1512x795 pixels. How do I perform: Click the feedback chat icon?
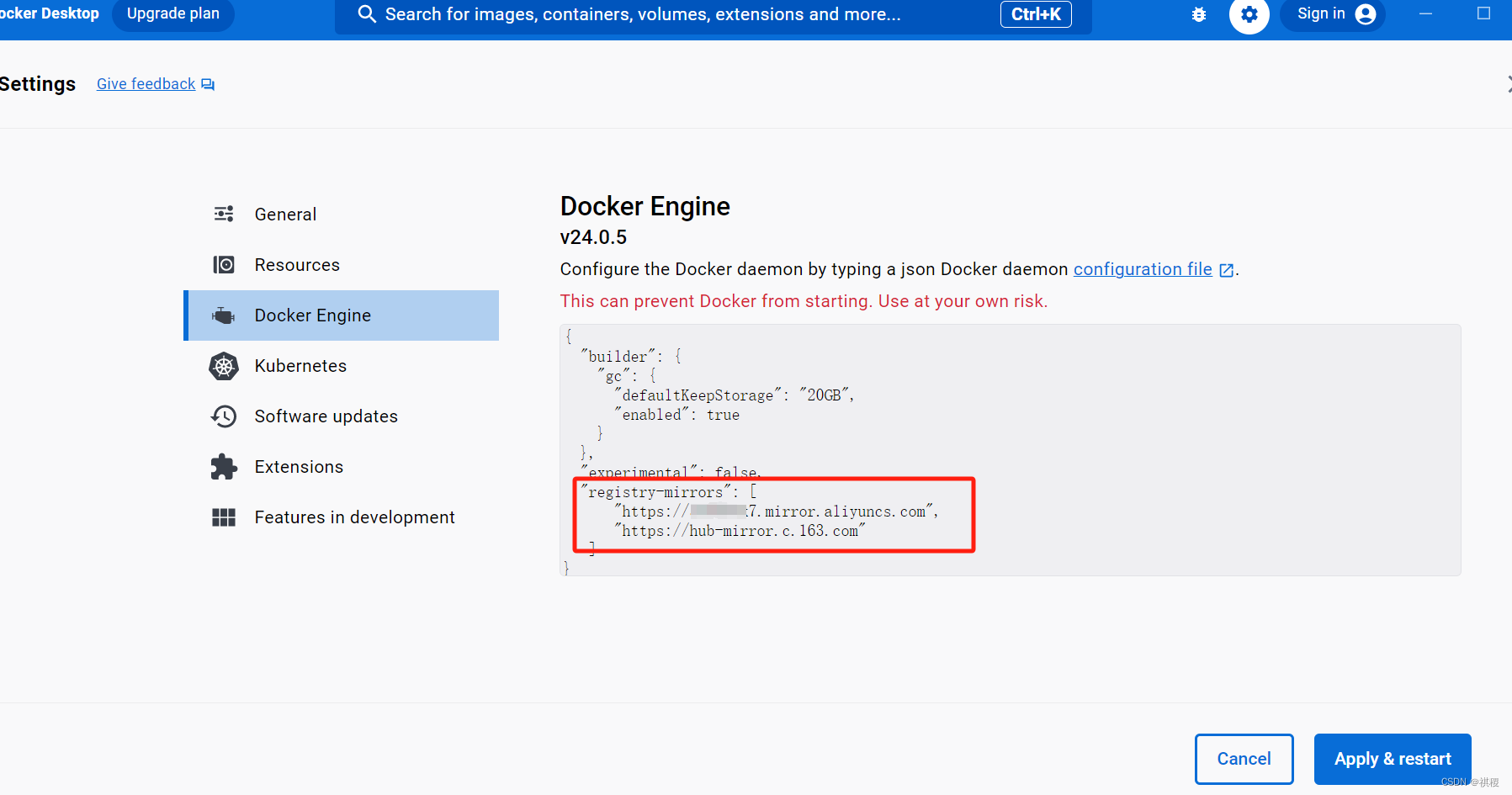click(208, 84)
